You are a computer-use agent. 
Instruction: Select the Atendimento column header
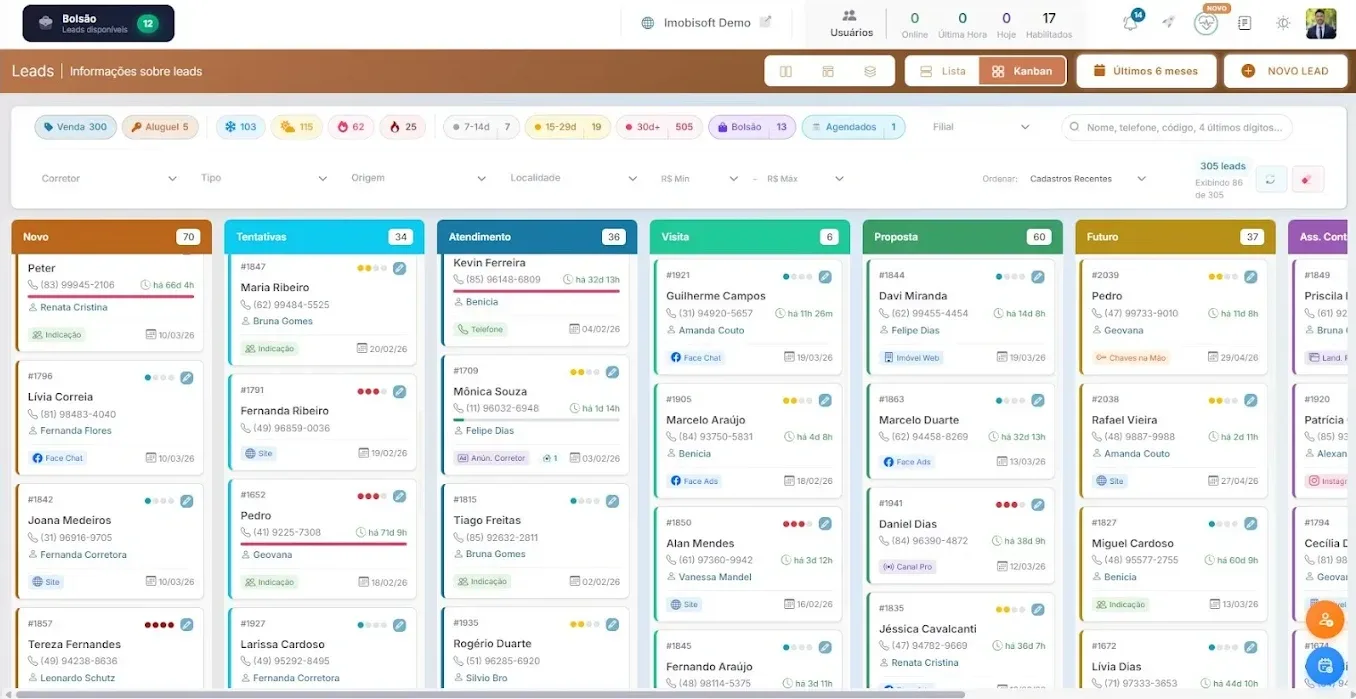coord(537,237)
